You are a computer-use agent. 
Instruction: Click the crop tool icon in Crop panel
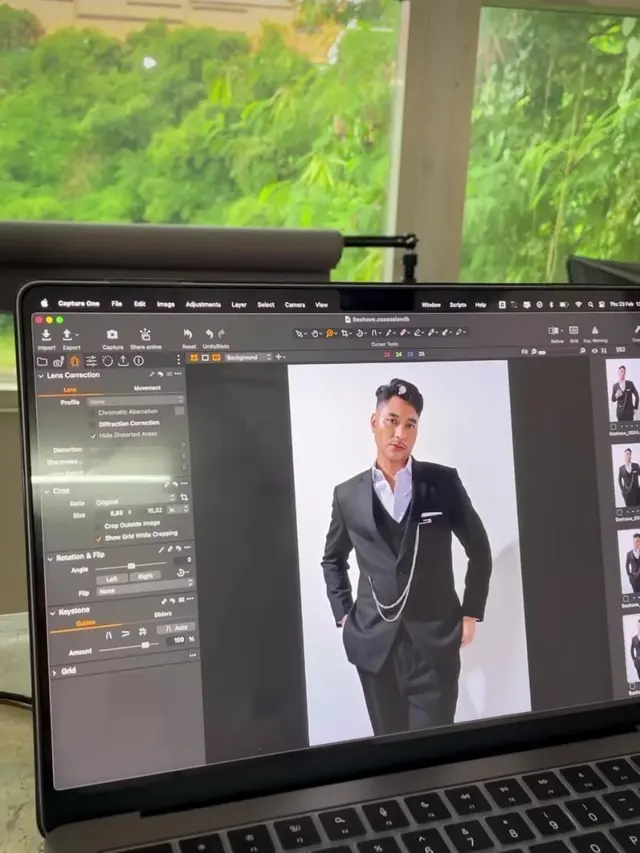pos(184,497)
